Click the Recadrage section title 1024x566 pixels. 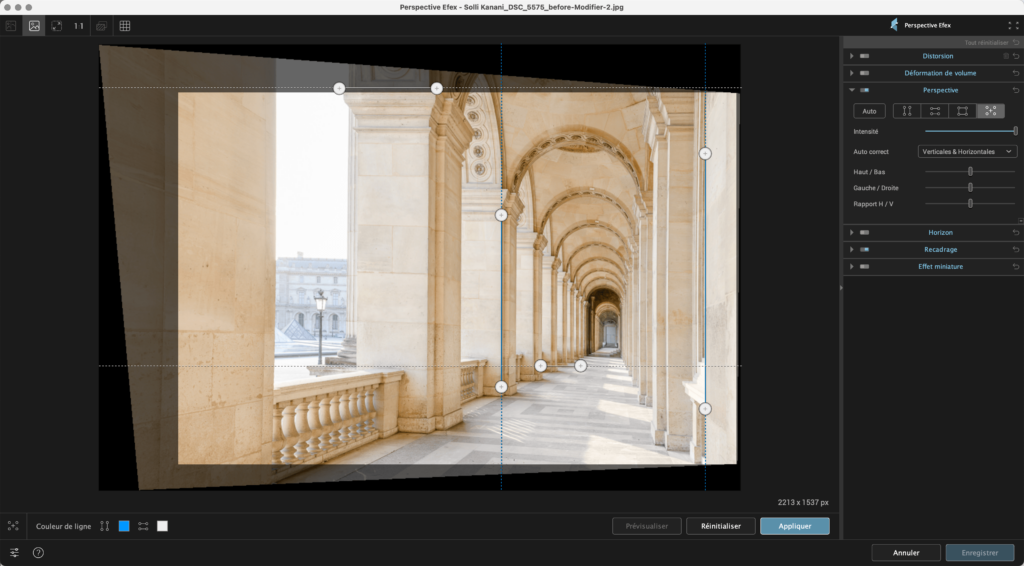click(x=940, y=249)
